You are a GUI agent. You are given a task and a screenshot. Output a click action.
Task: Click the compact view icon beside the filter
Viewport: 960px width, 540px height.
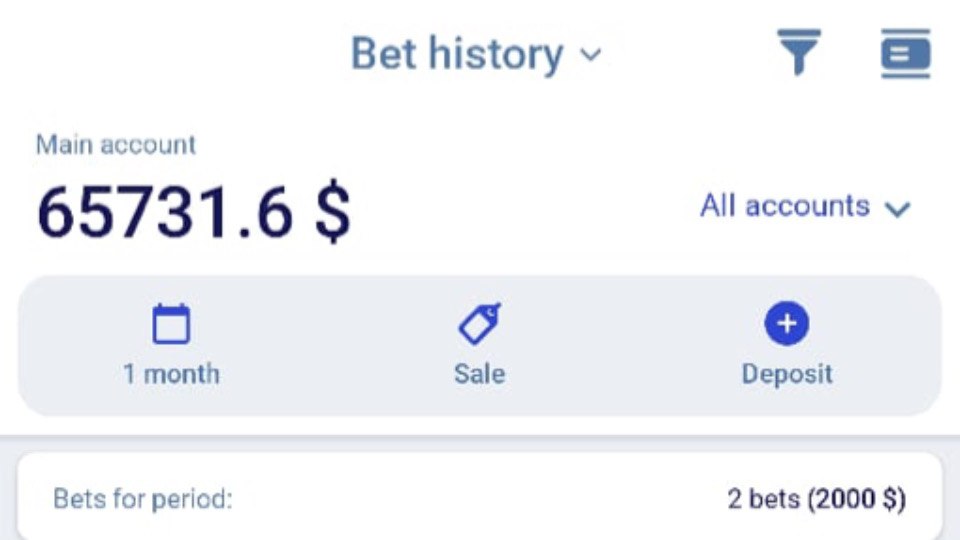point(906,53)
